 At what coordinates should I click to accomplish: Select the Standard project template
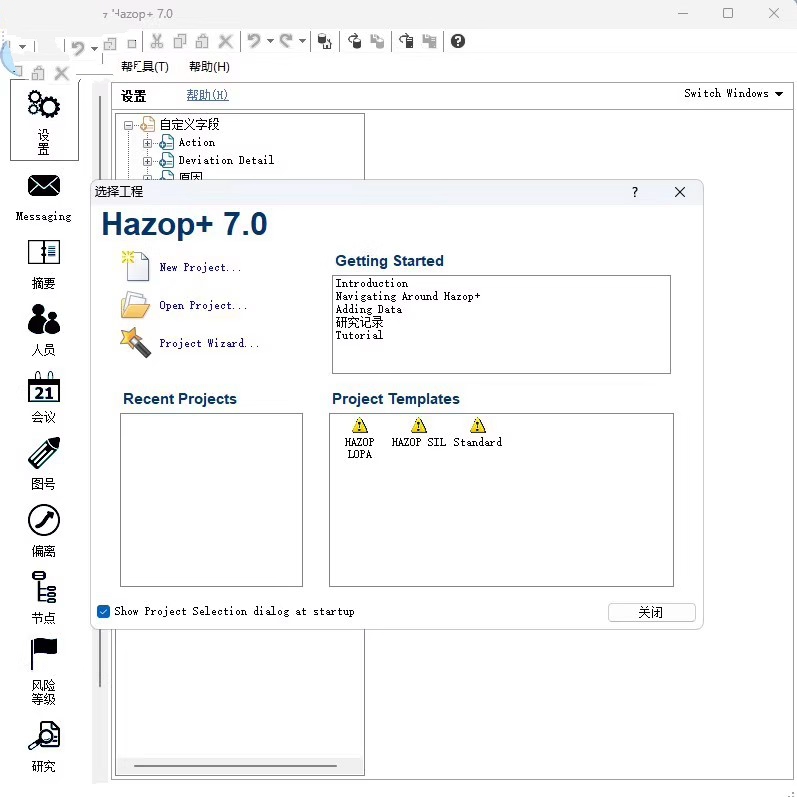point(477,433)
